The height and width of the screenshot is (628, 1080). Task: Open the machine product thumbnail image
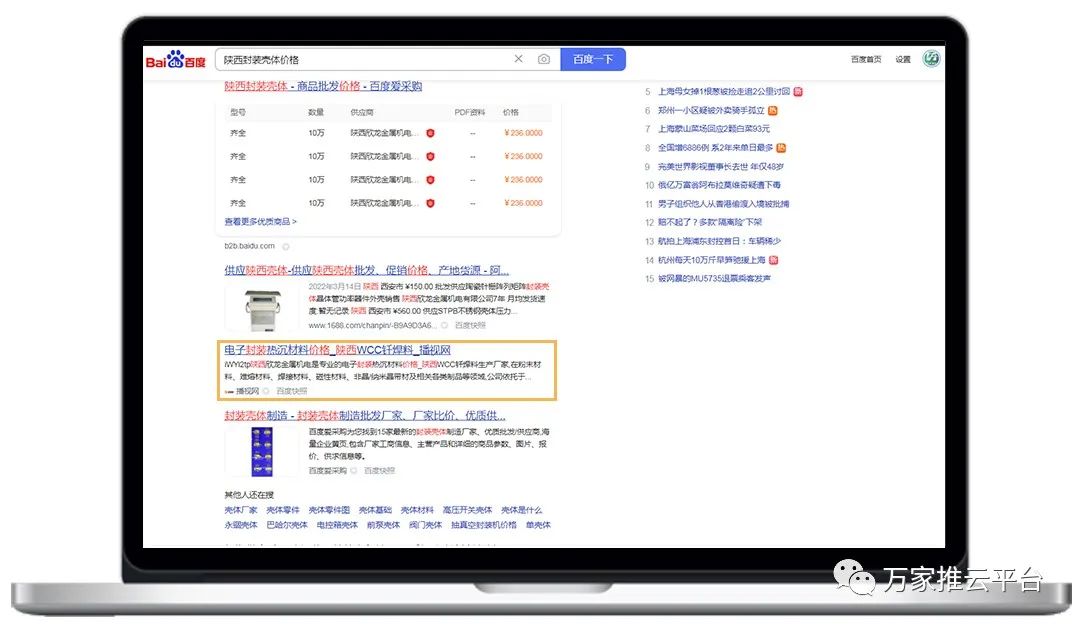tap(261, 308)
